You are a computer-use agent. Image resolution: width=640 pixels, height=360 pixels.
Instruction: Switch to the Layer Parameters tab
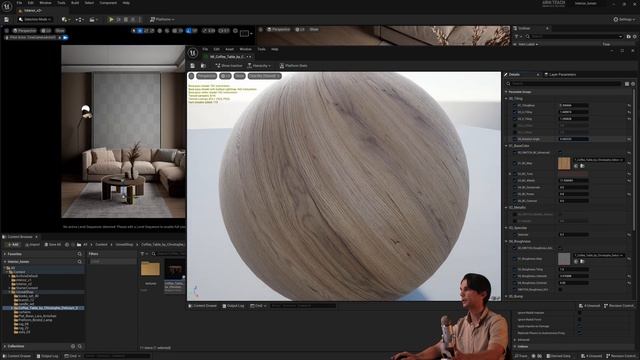(x=560, y=75)
